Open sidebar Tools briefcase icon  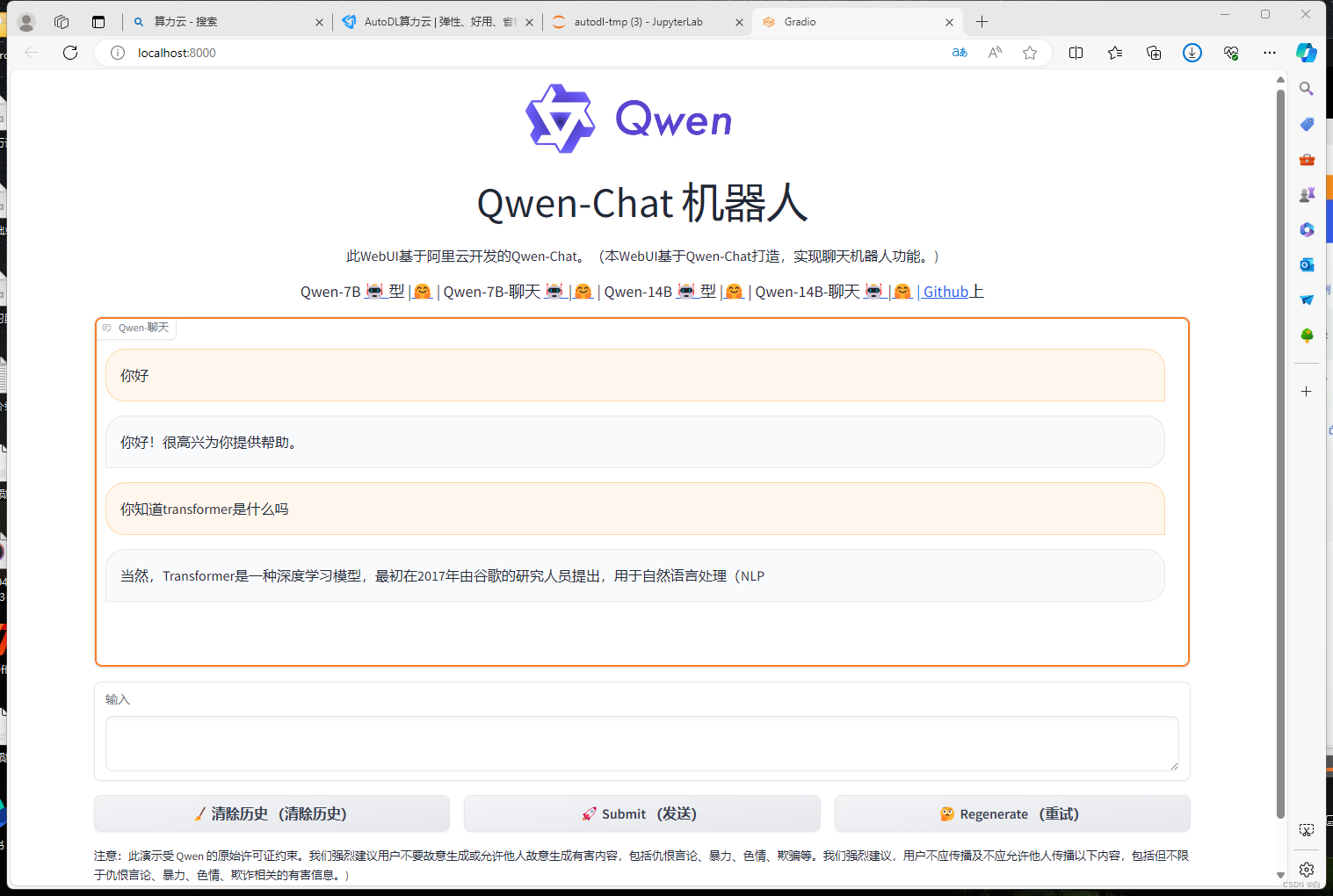[1307, 159]
